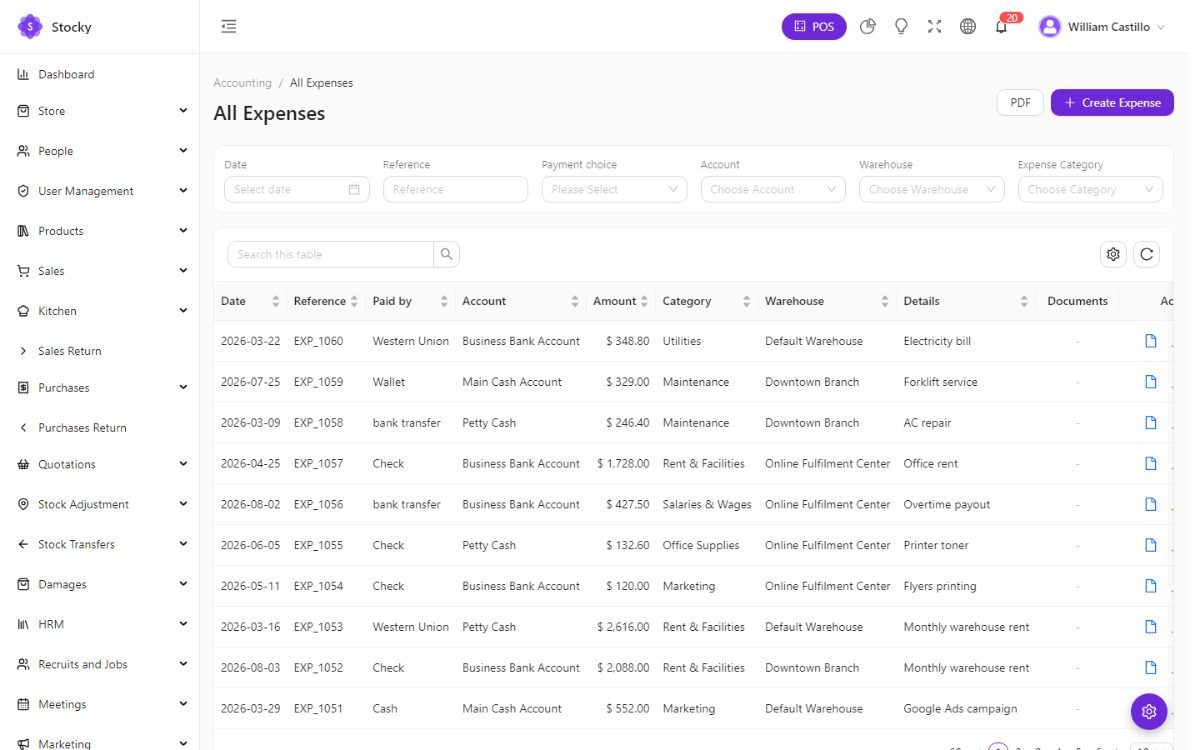
Task: Click the user avatar icon
Action: tap(1049, 27)
